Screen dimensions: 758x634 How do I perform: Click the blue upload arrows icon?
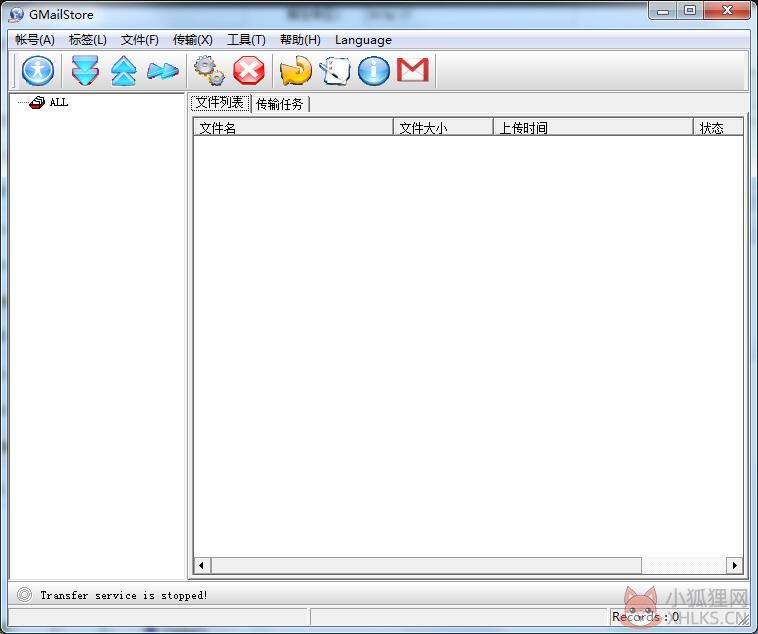click(x=124, y=71)
